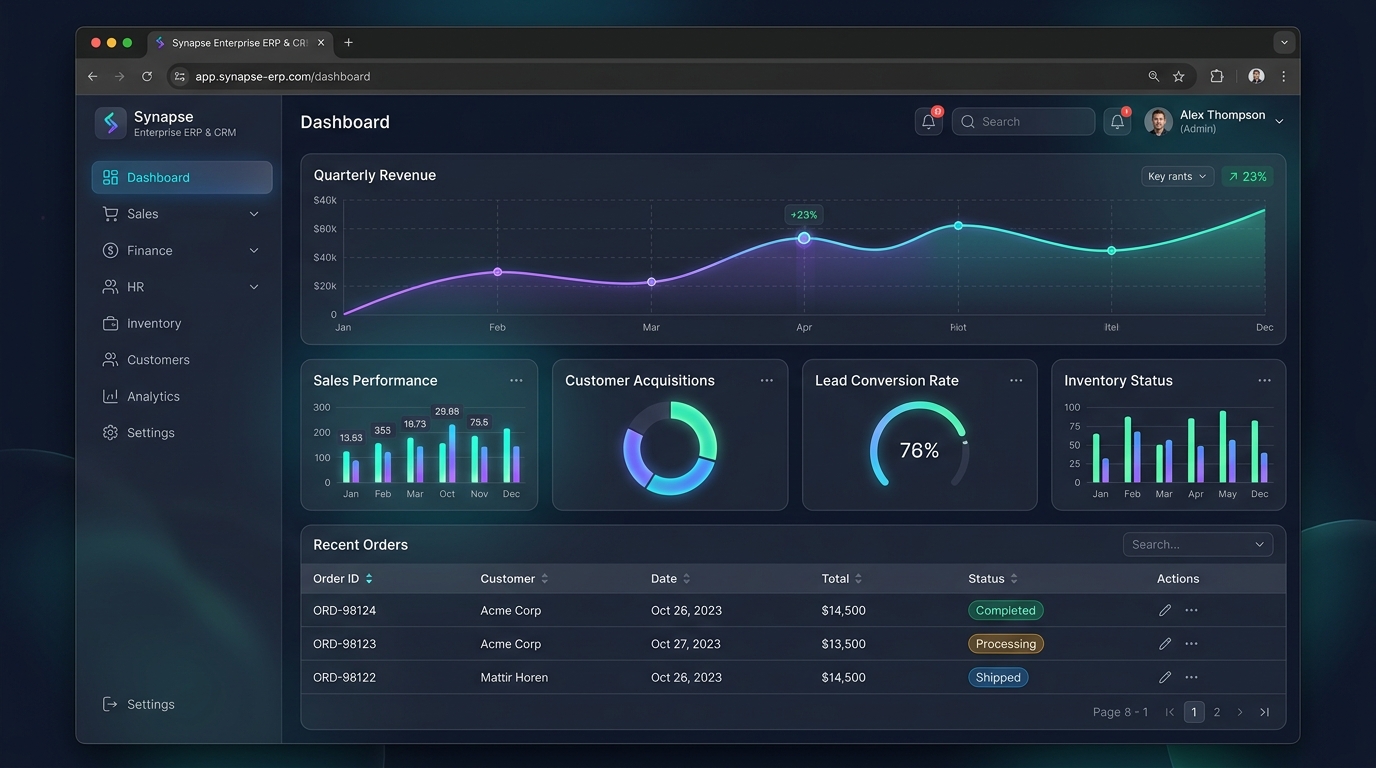Show more options for Lead Conversion Rate
Image resolution: width=1376 pixels, height=768 pixels.
click(1016, 381)
